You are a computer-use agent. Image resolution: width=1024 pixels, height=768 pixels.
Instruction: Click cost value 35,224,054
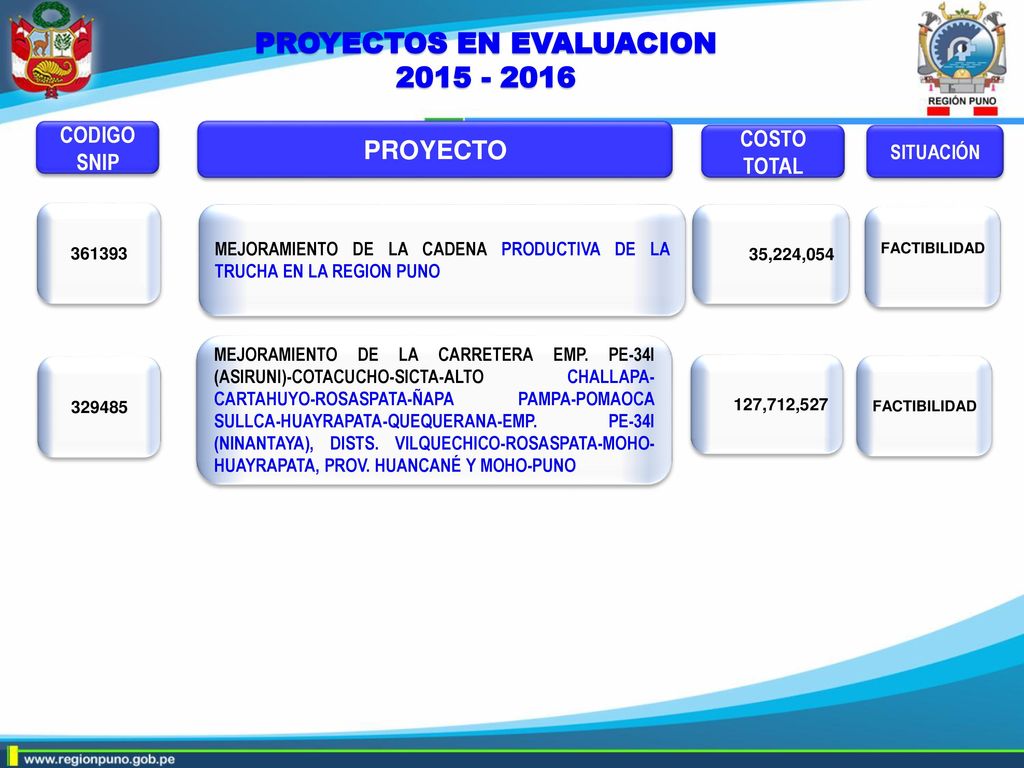pos(791,254)
